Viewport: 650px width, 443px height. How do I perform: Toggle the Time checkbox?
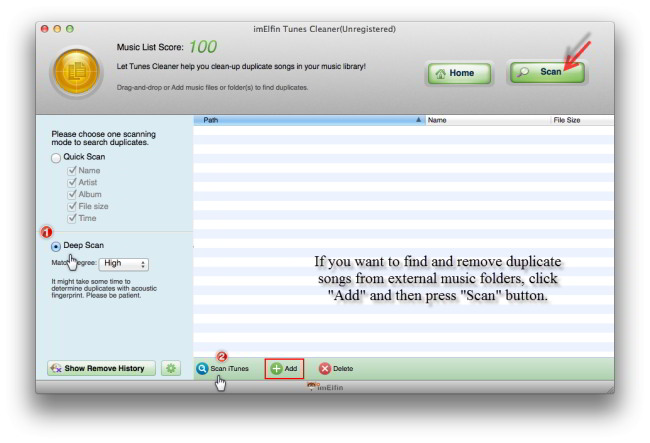[72, 218]
